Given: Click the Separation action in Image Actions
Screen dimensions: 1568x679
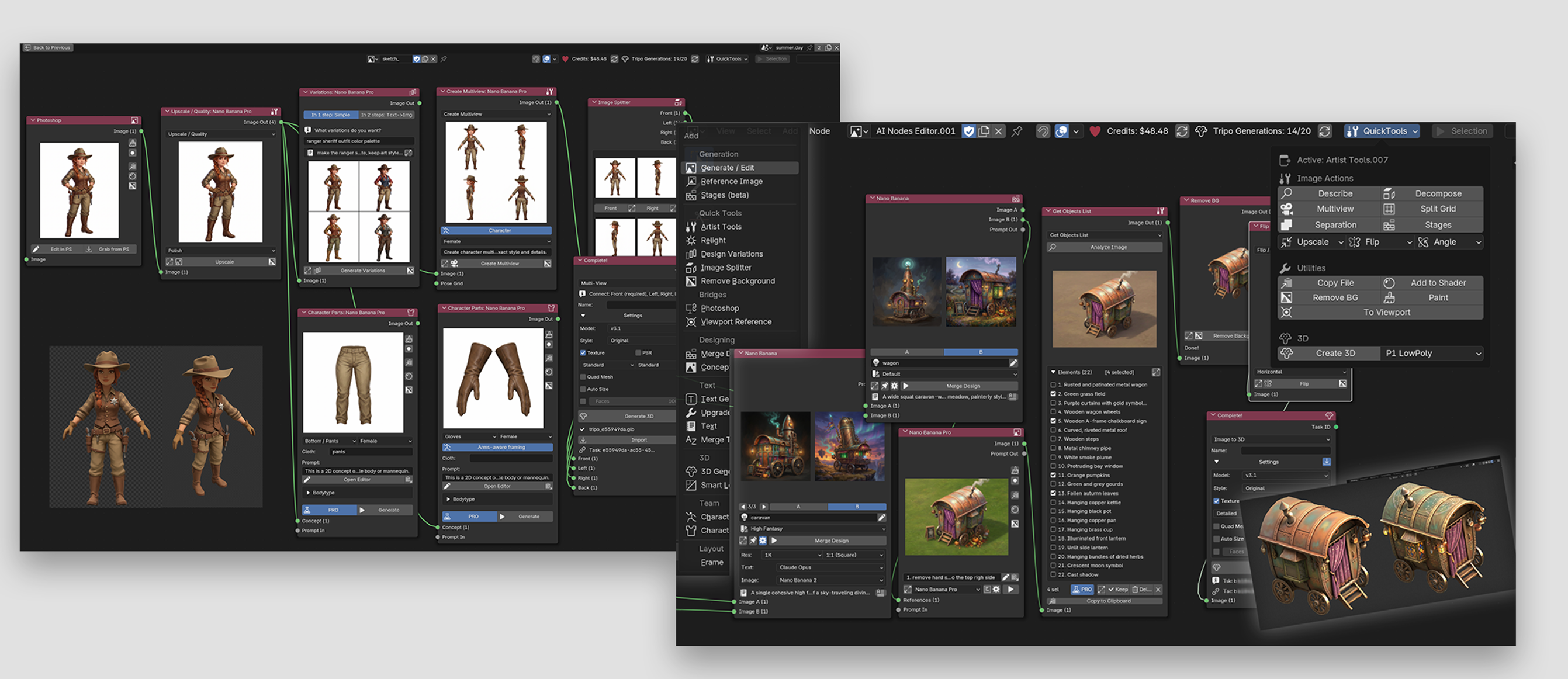Looking at the screenshot, I should pyautogui.click(x=1329, y=224).
